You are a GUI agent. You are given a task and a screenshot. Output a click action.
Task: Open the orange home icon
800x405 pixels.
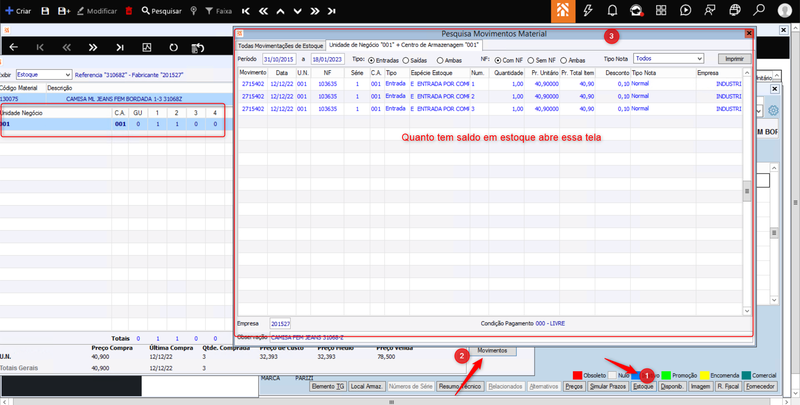(x=563, y=11)
